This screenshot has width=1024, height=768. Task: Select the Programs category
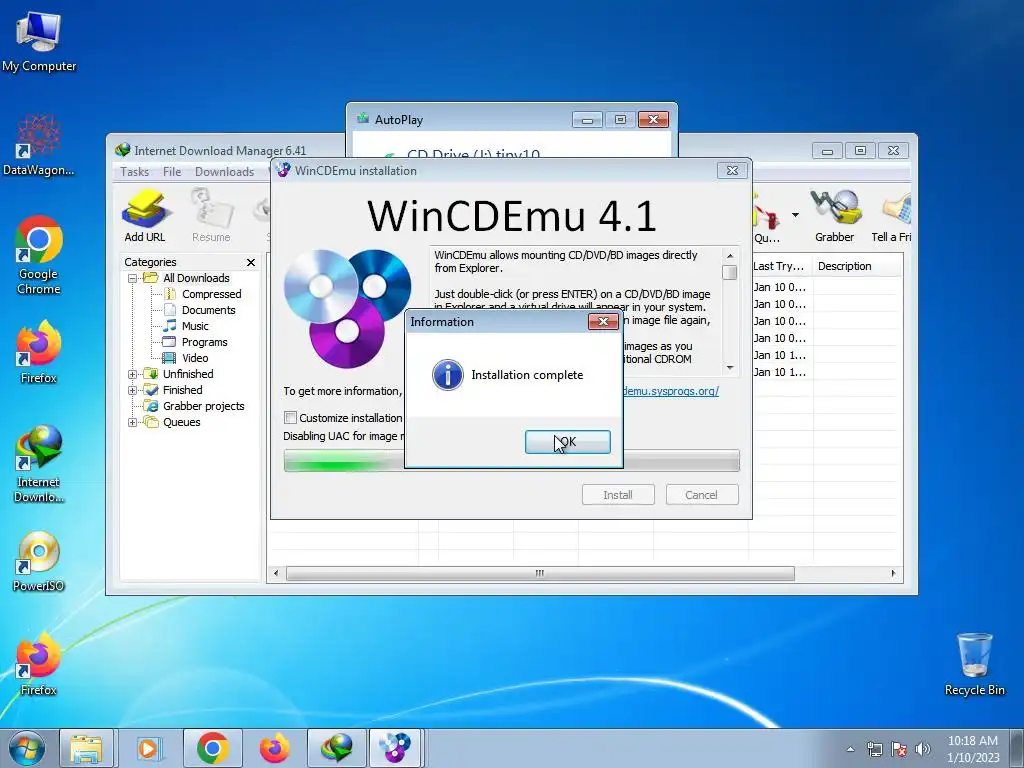pyautogui.click(x=204, y=342)
